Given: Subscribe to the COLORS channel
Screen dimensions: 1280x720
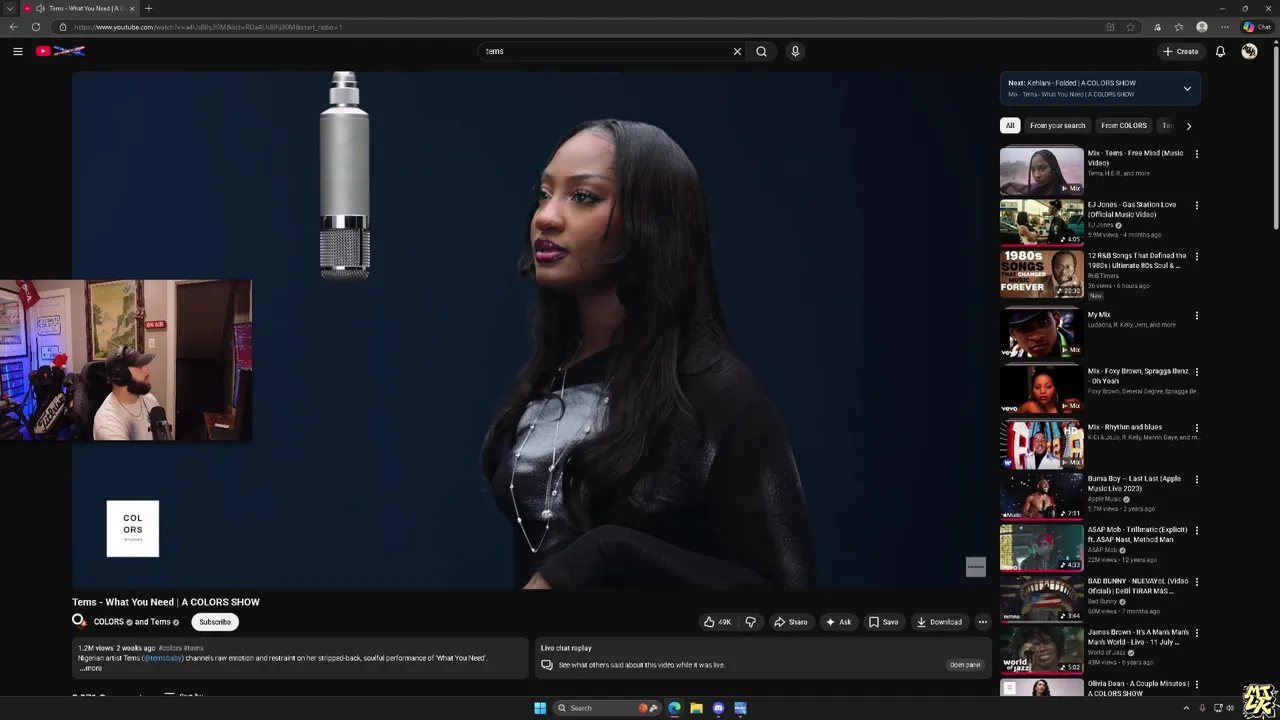Looking at the screenshot, I should (215, 622).
